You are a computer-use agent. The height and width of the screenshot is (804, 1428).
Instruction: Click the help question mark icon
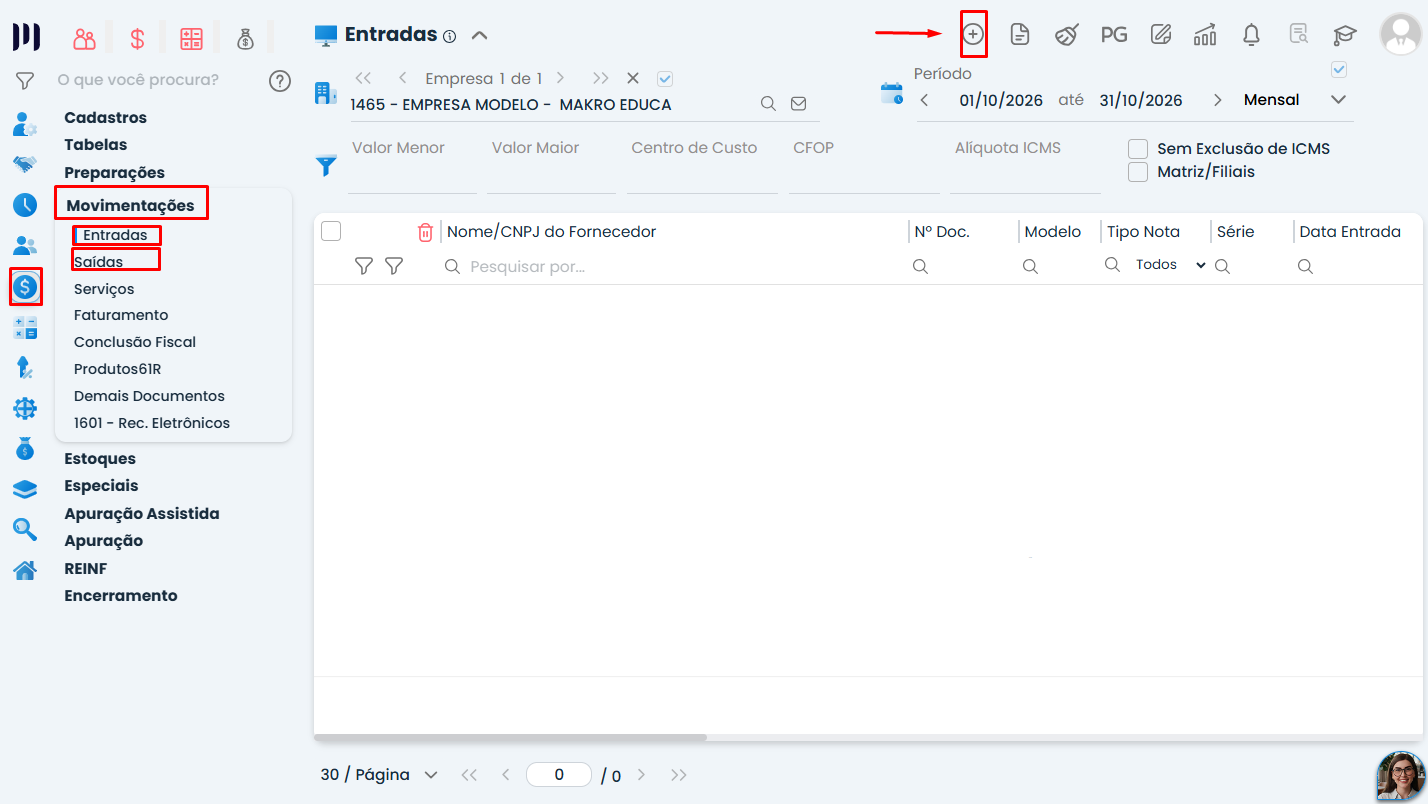[280, 81]
